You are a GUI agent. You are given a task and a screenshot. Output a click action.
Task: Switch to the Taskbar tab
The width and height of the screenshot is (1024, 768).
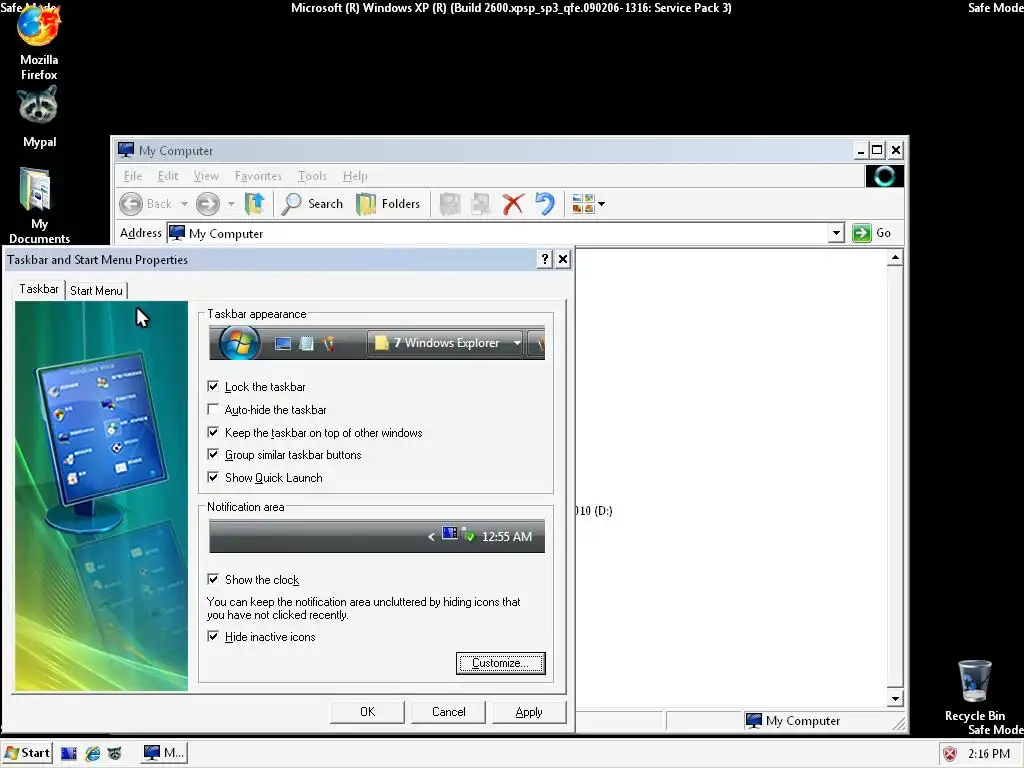tap(39, 289)
